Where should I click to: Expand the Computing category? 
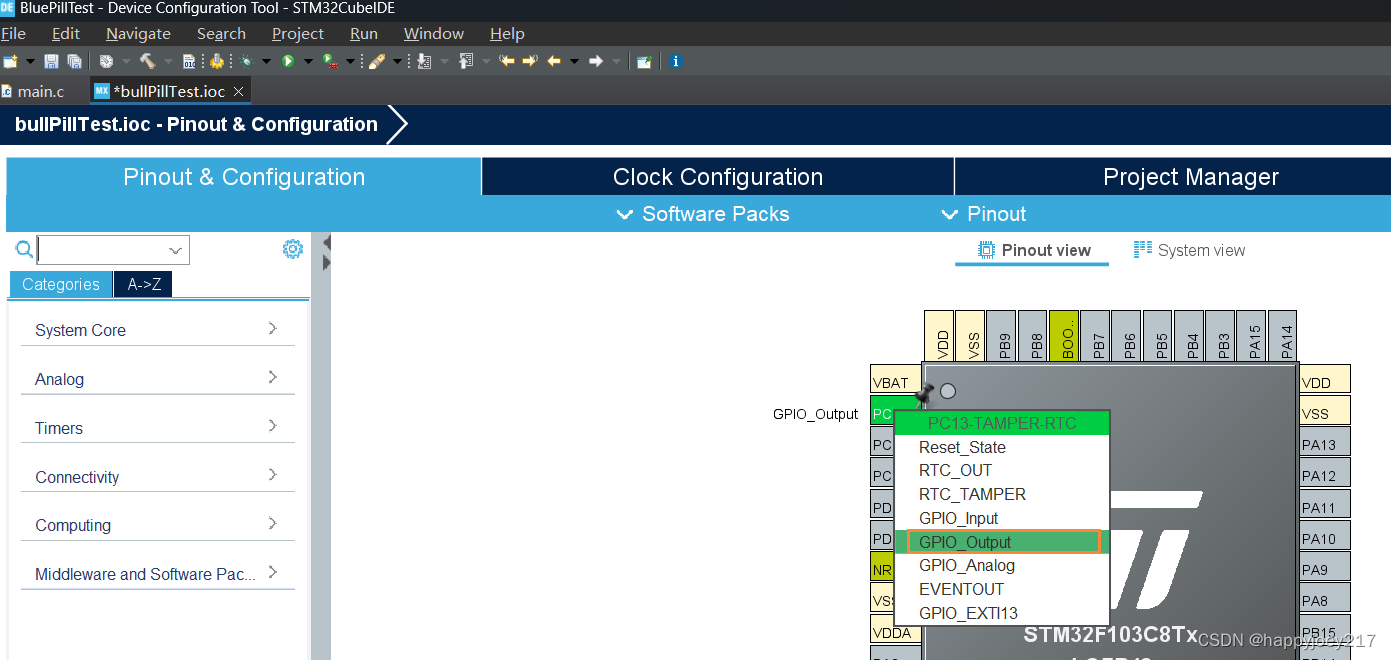tap(158, 524)
